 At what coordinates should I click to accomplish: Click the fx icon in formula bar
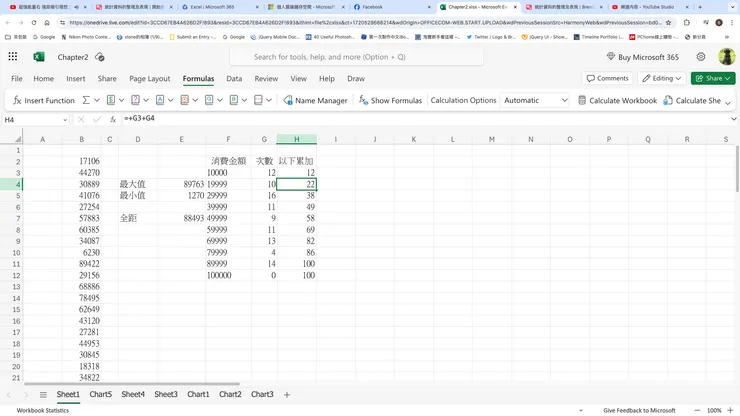[x=113, y=119]
